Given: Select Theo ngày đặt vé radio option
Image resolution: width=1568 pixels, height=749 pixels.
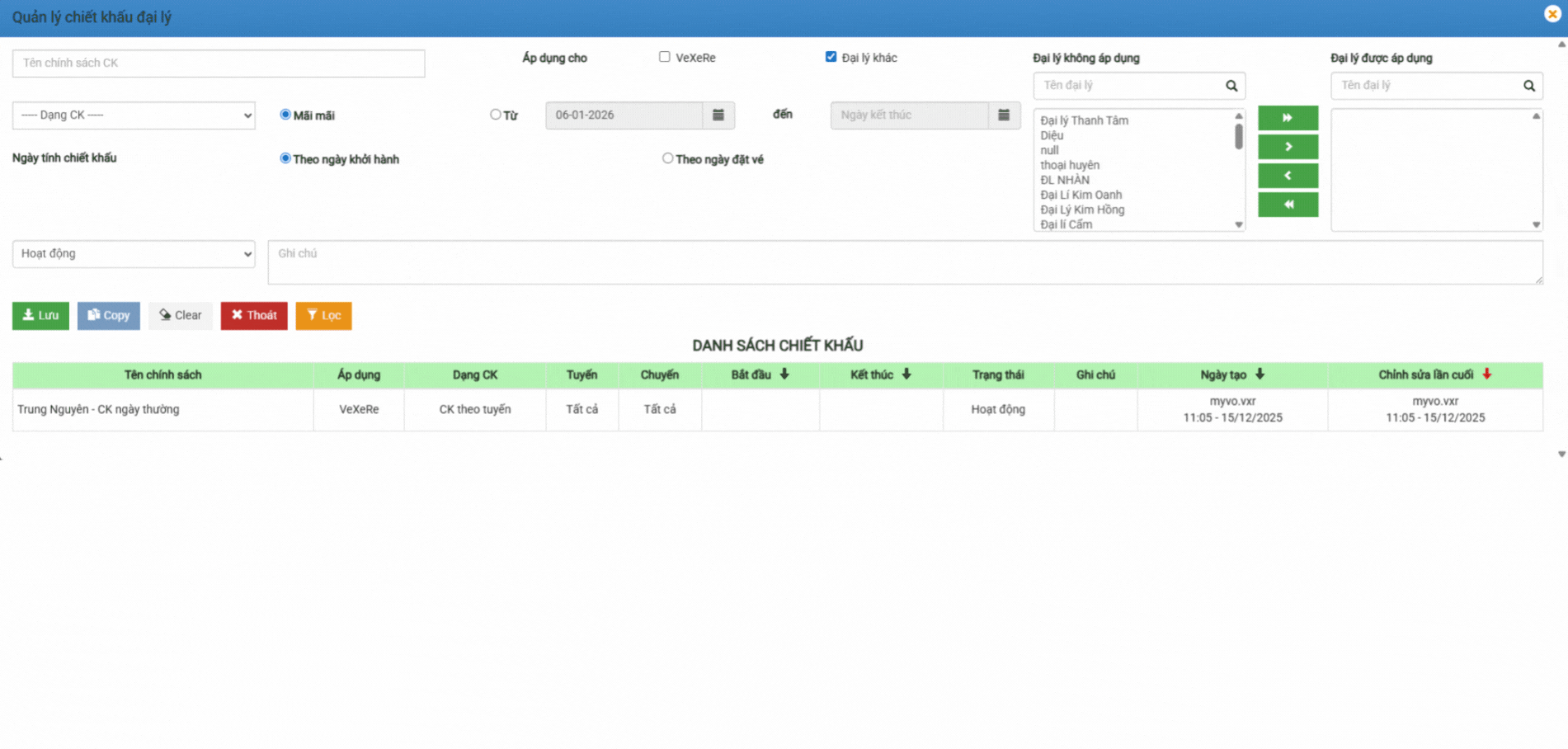Looking at the screenshot, I should pos(667,158).
